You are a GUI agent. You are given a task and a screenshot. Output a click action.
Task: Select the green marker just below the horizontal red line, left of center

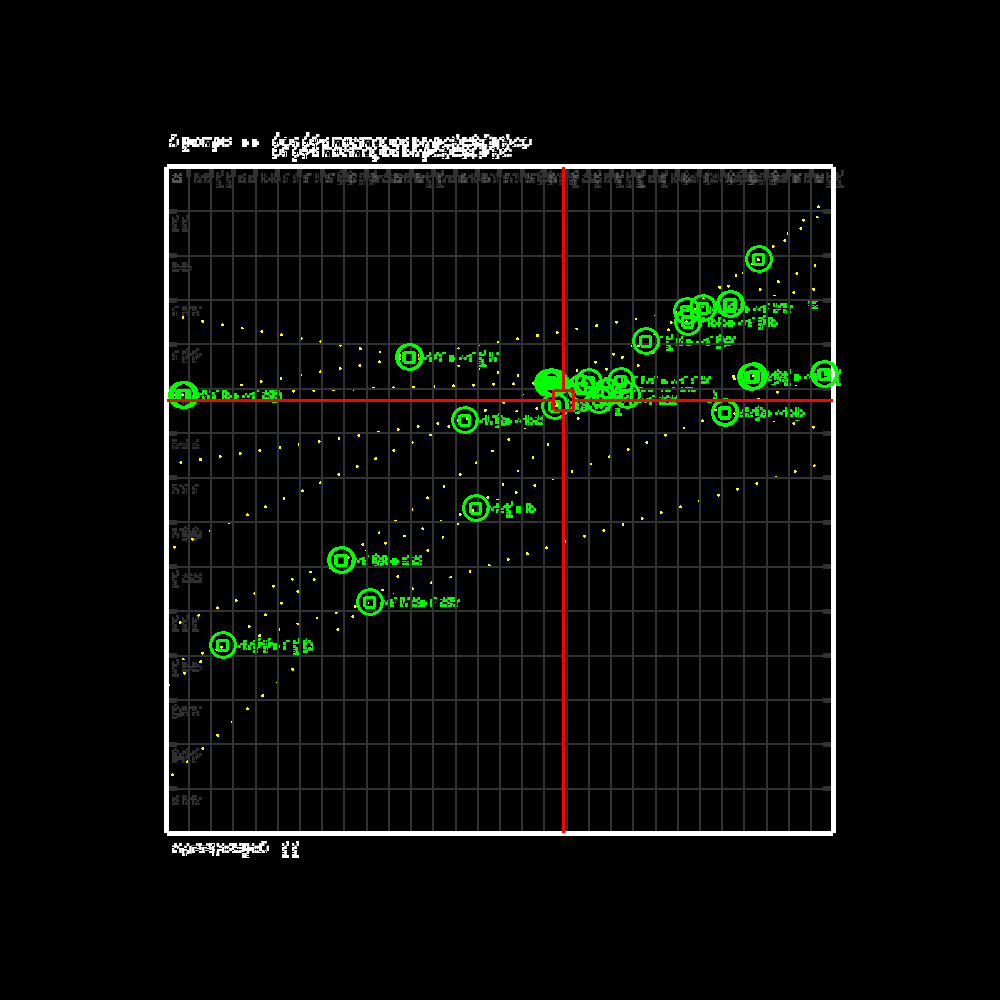click(464, 420)
